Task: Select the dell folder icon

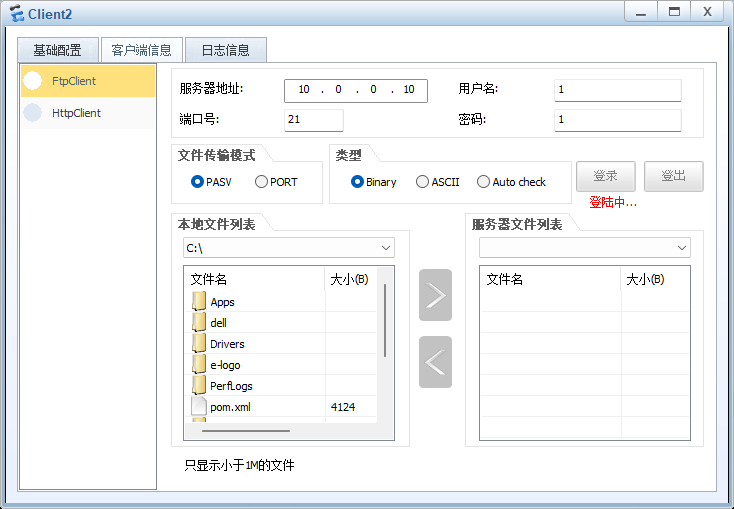Action: coord(199,323)
